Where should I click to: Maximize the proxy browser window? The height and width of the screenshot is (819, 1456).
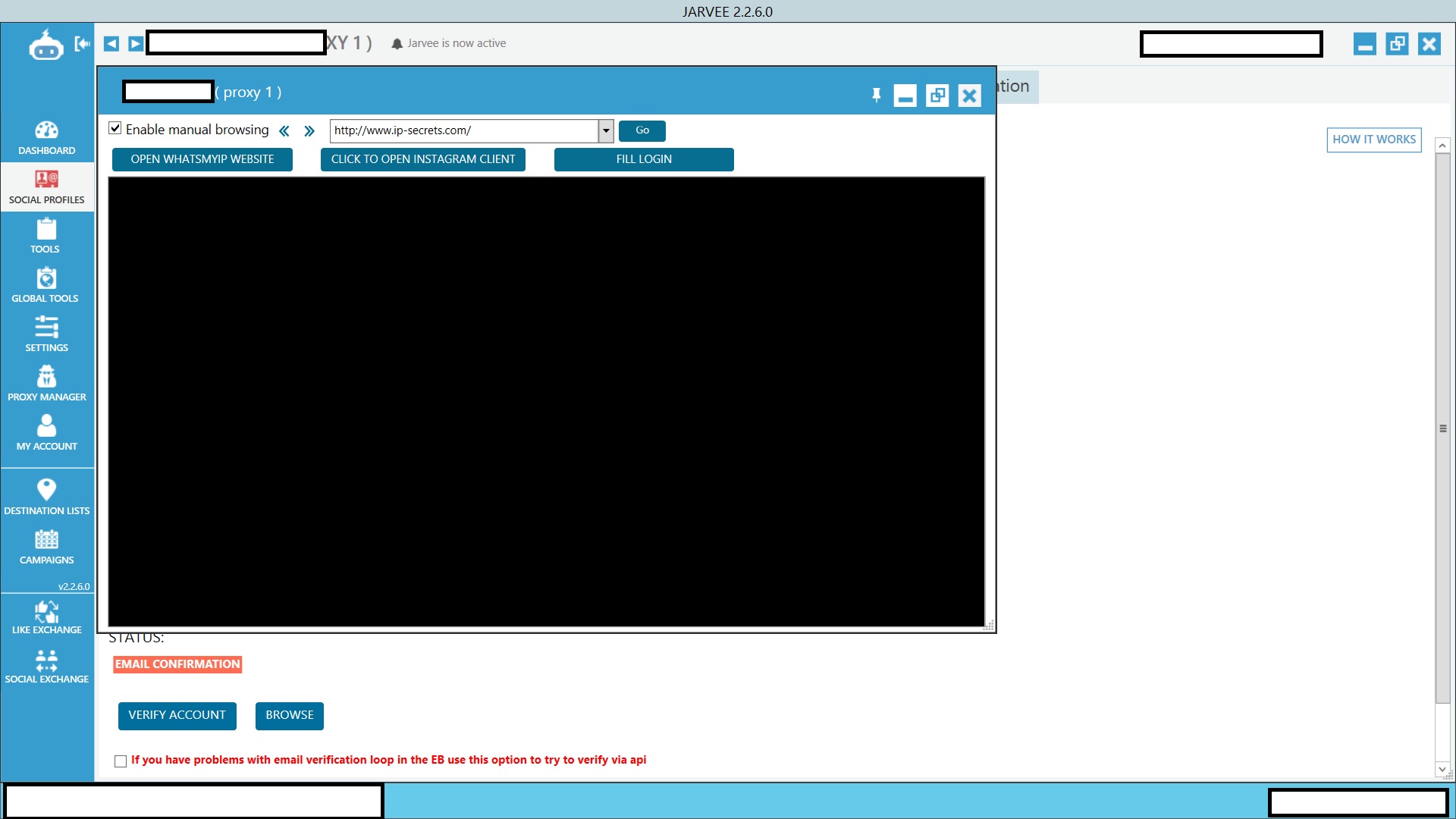click(937, 96)
